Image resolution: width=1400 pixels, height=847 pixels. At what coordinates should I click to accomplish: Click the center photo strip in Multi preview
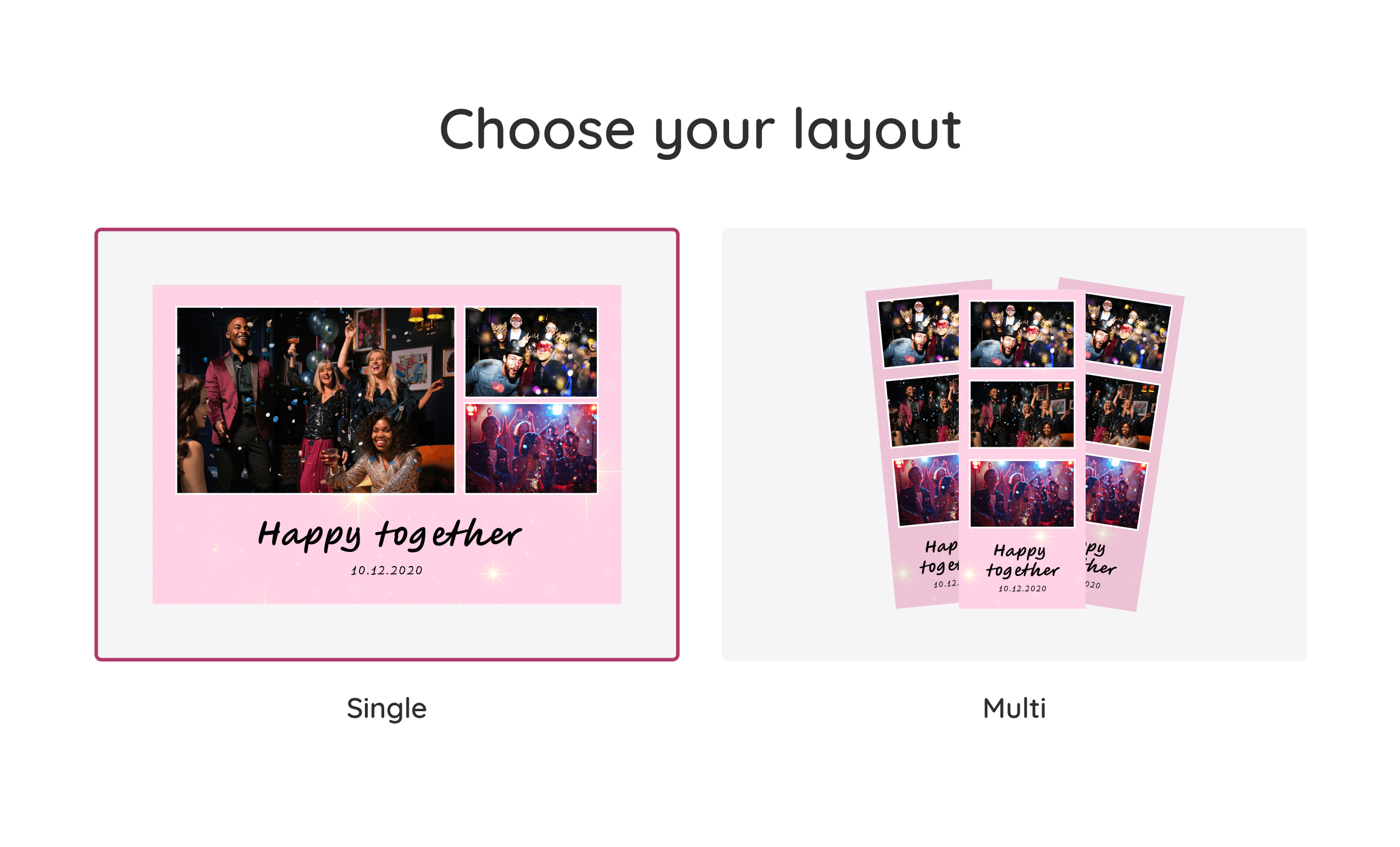point(1022,449)
